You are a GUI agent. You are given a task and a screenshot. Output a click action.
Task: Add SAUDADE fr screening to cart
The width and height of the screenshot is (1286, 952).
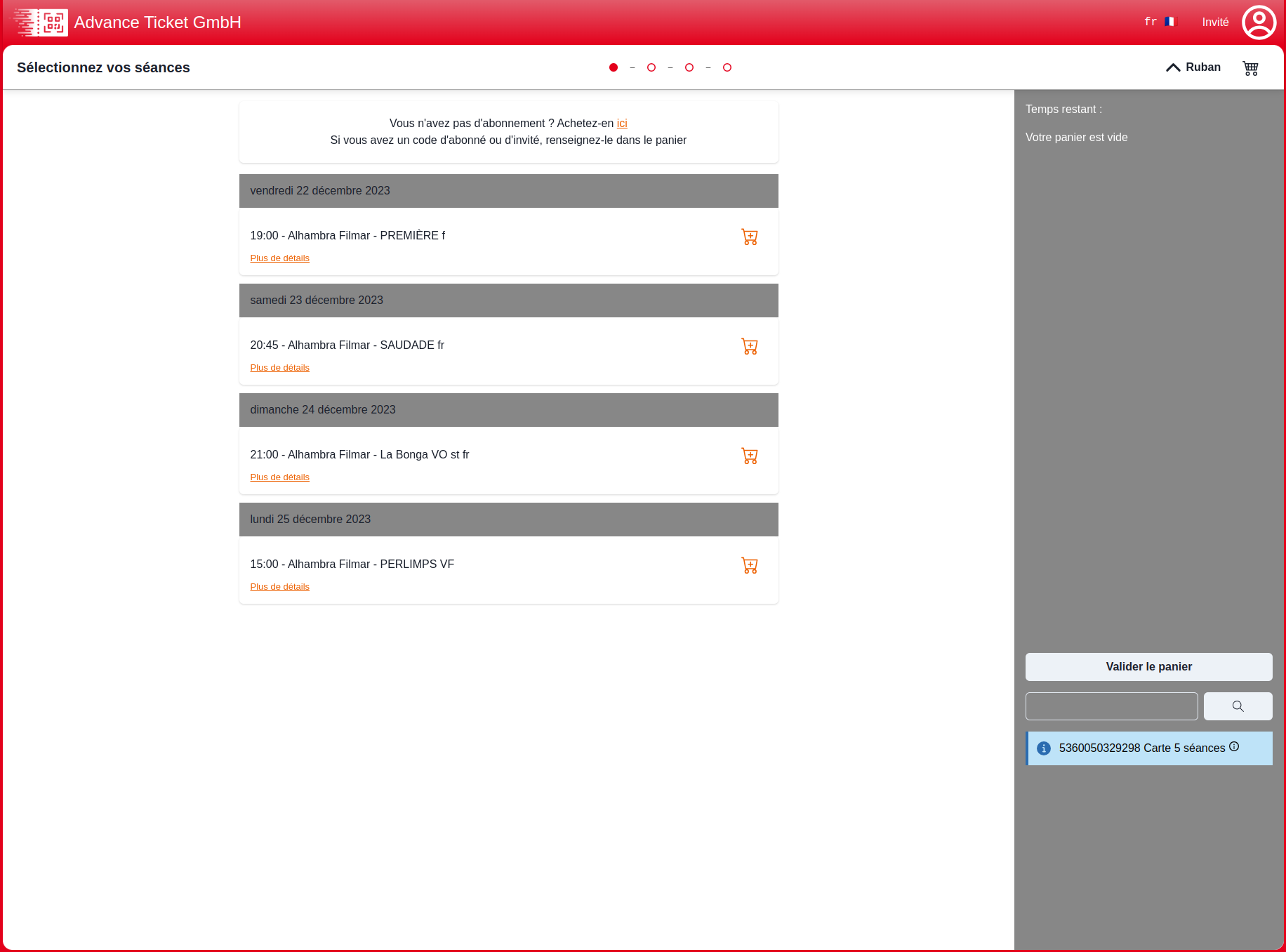(x=749, y=347)
